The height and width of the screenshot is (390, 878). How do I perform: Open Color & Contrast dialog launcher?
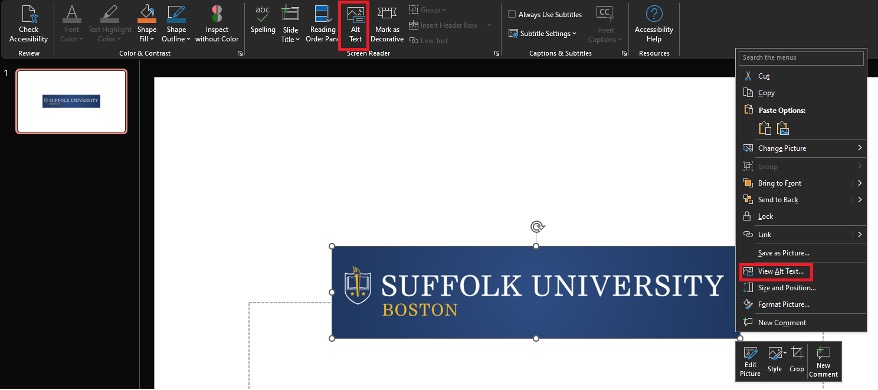click(240, 54)
